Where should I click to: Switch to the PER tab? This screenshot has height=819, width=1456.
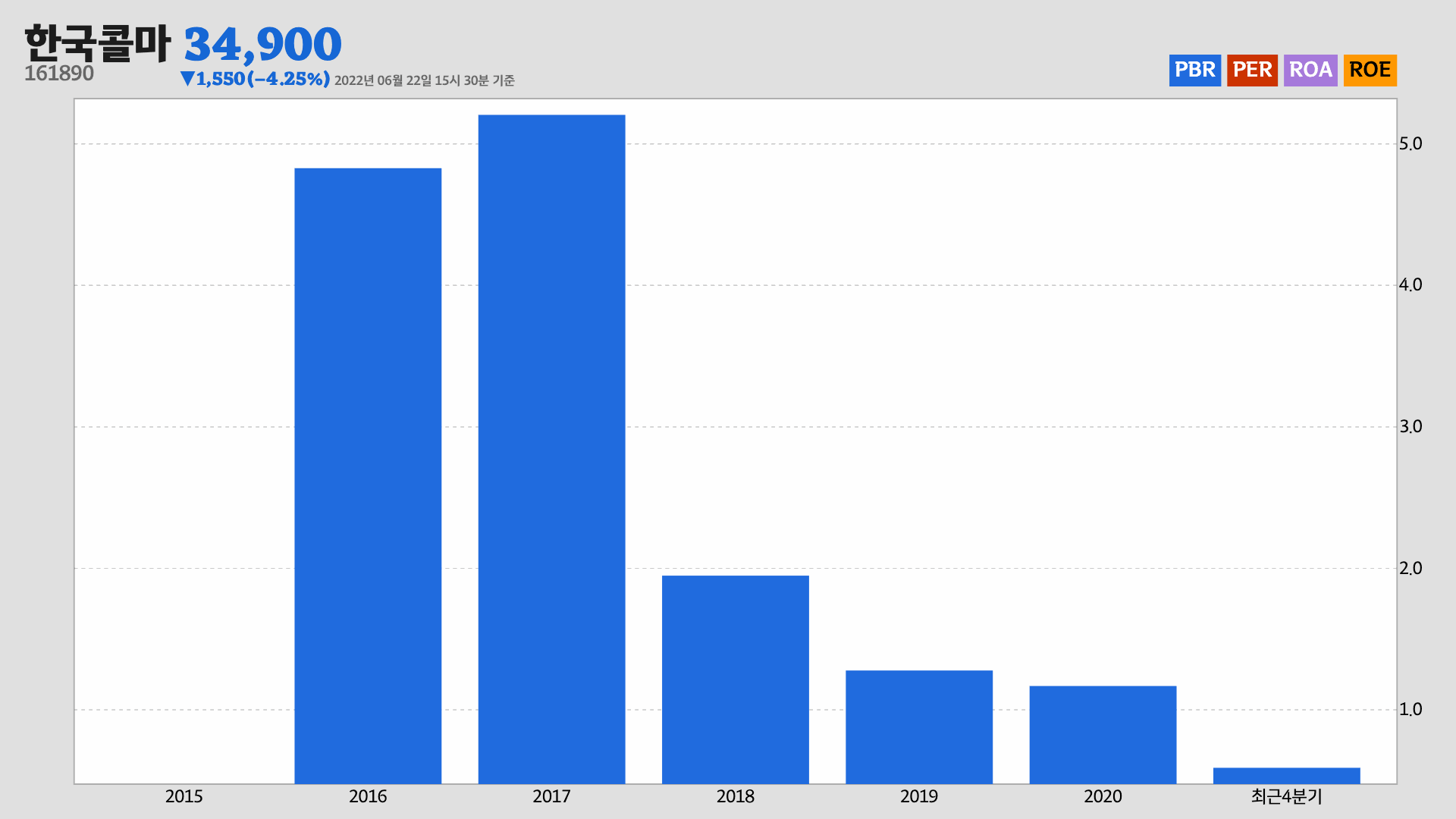1252,70
